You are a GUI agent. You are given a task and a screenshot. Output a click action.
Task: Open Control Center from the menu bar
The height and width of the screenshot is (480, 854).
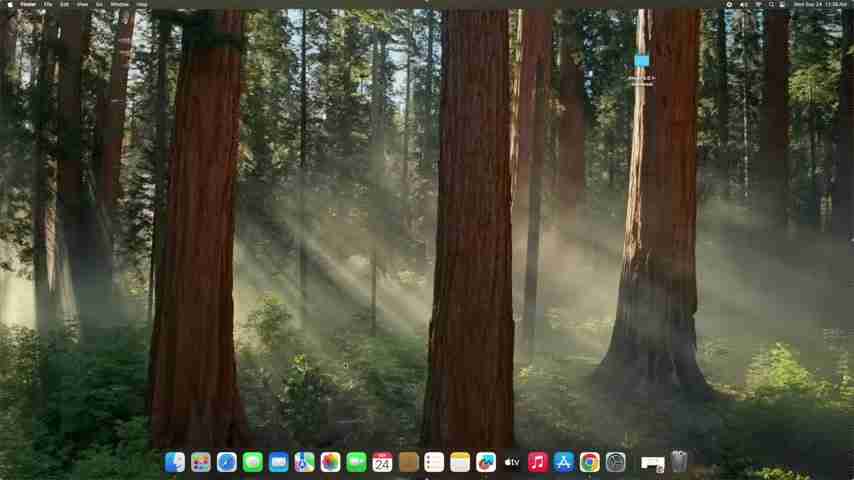tap(782, 4)
